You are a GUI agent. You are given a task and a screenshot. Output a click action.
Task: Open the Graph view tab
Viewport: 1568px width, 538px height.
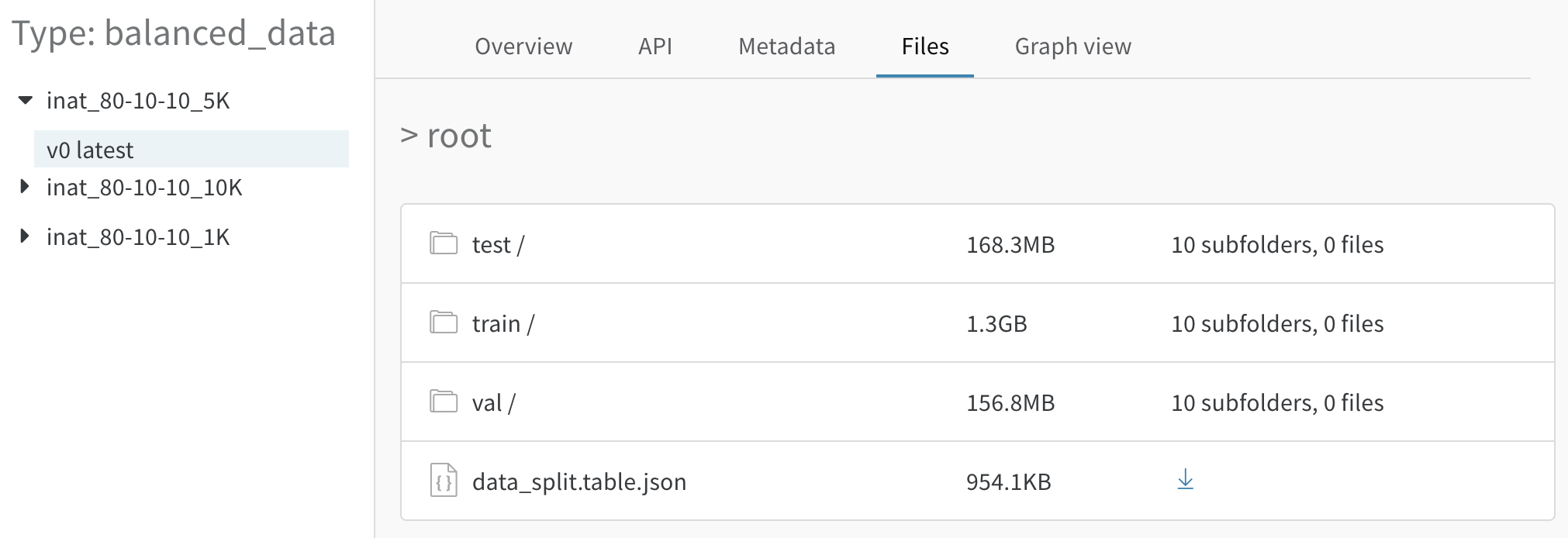pyautogui.click(x=1072, y=47)
